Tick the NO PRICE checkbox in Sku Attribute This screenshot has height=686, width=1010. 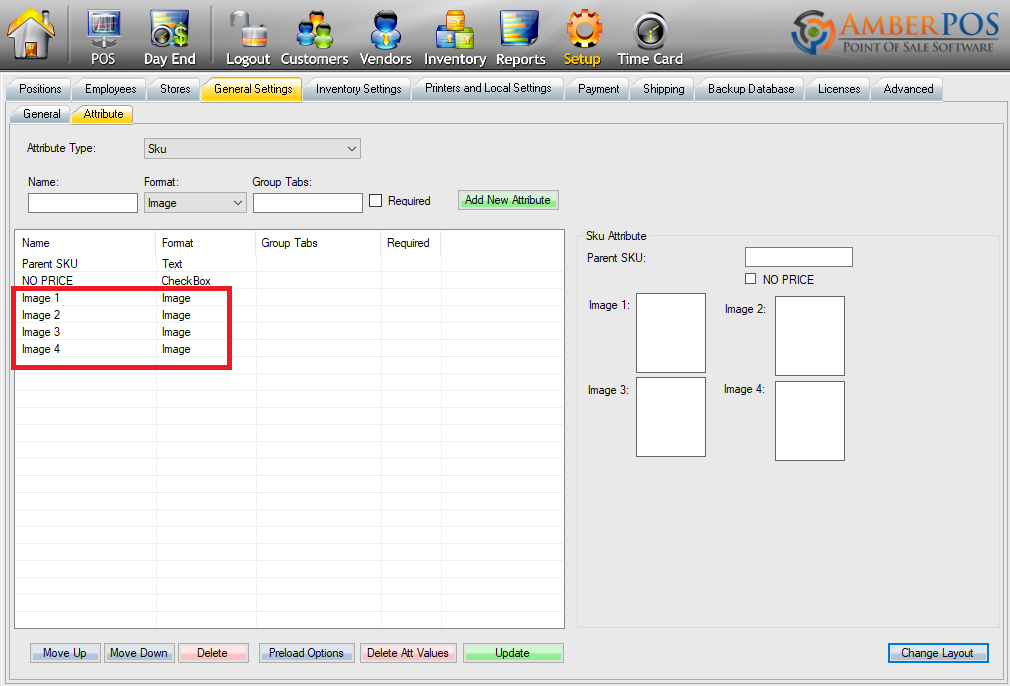[x=750, y=279]
